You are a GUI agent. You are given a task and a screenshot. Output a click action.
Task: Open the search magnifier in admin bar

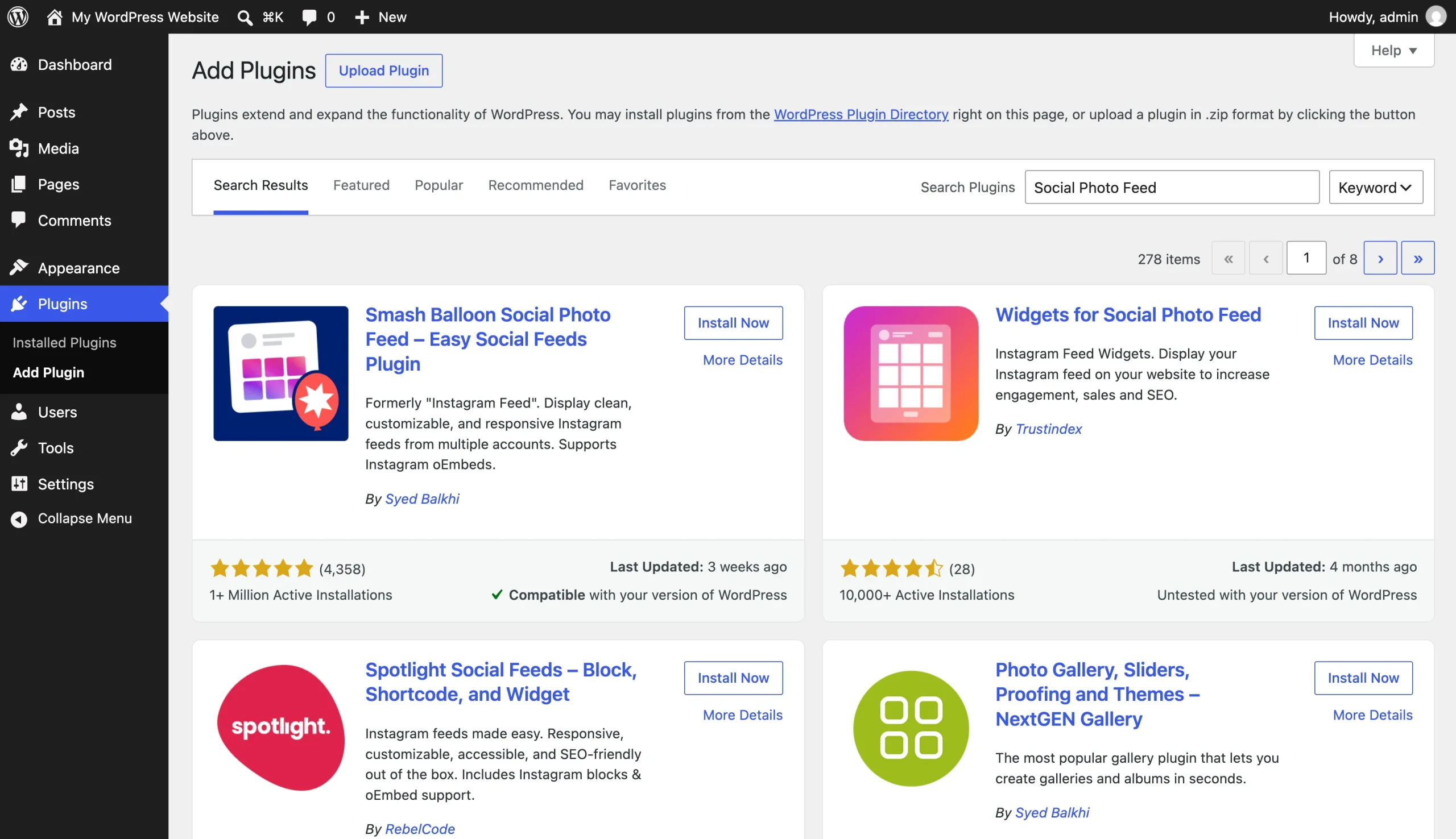[245, 17]
